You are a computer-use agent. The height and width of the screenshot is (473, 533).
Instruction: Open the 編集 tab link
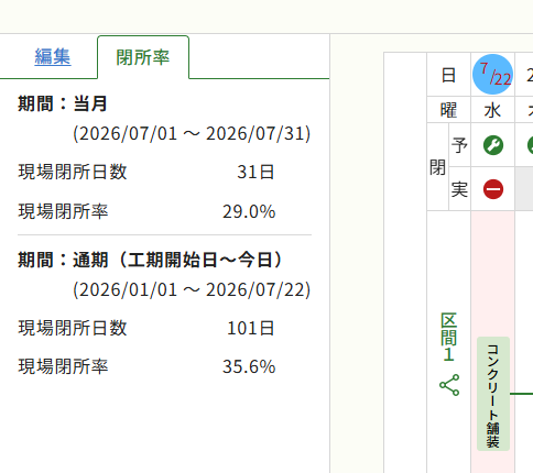(53, 56)
